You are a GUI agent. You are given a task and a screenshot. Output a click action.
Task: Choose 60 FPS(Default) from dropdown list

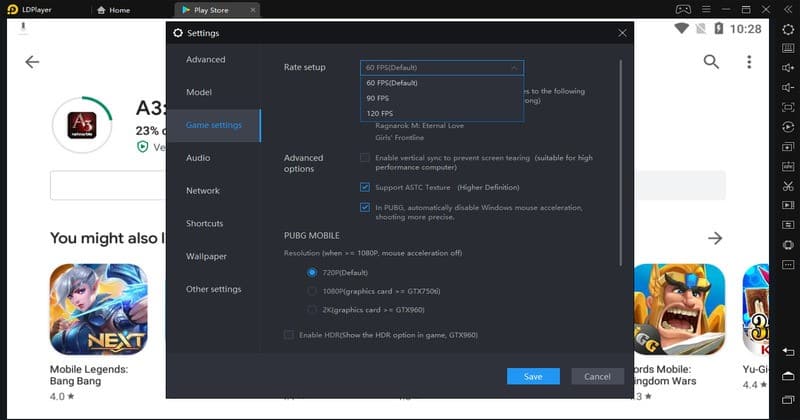coord(442,83)
